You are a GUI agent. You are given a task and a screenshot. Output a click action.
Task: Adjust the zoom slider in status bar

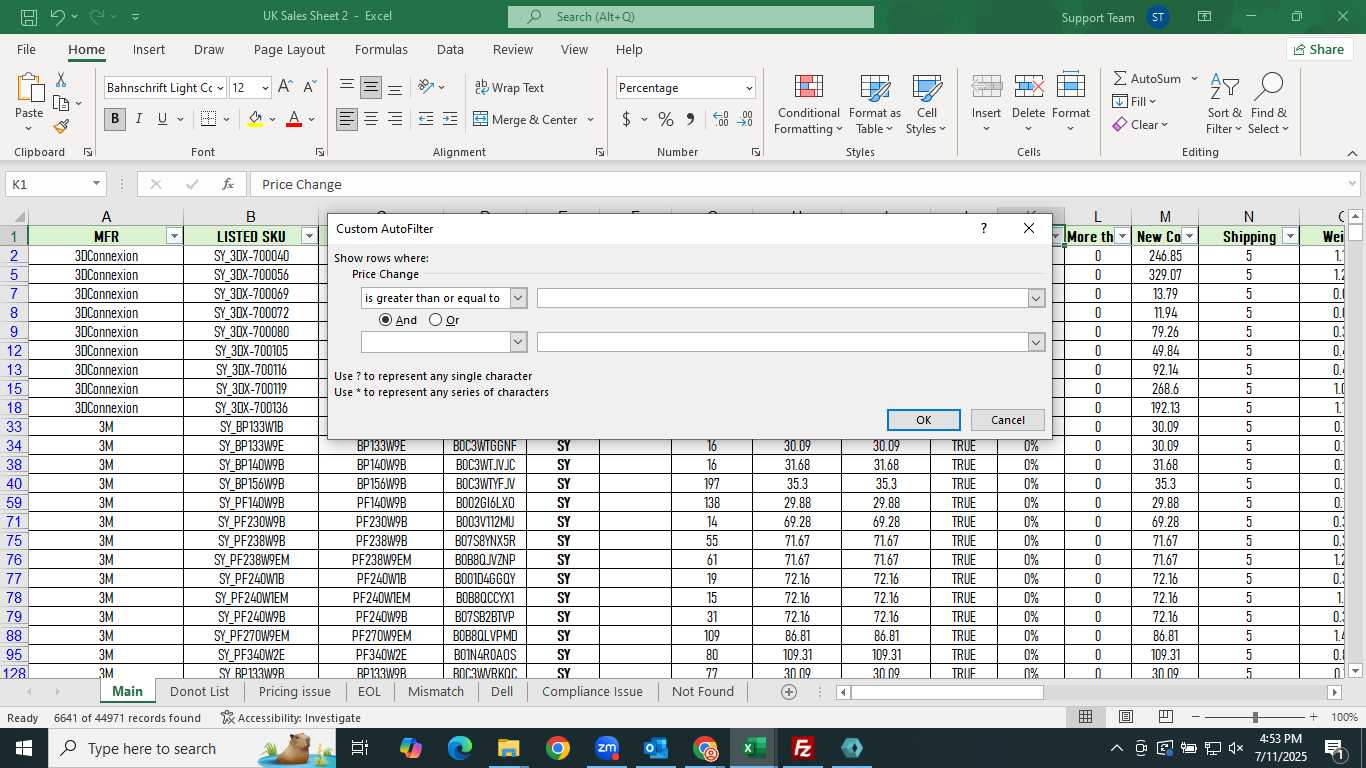pos(1255,717)
